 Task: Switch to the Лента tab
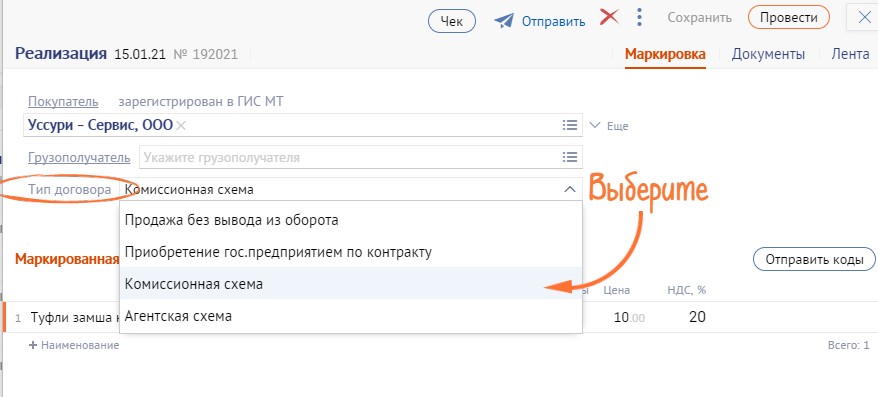pyautogui.click(x=850, y=54)
